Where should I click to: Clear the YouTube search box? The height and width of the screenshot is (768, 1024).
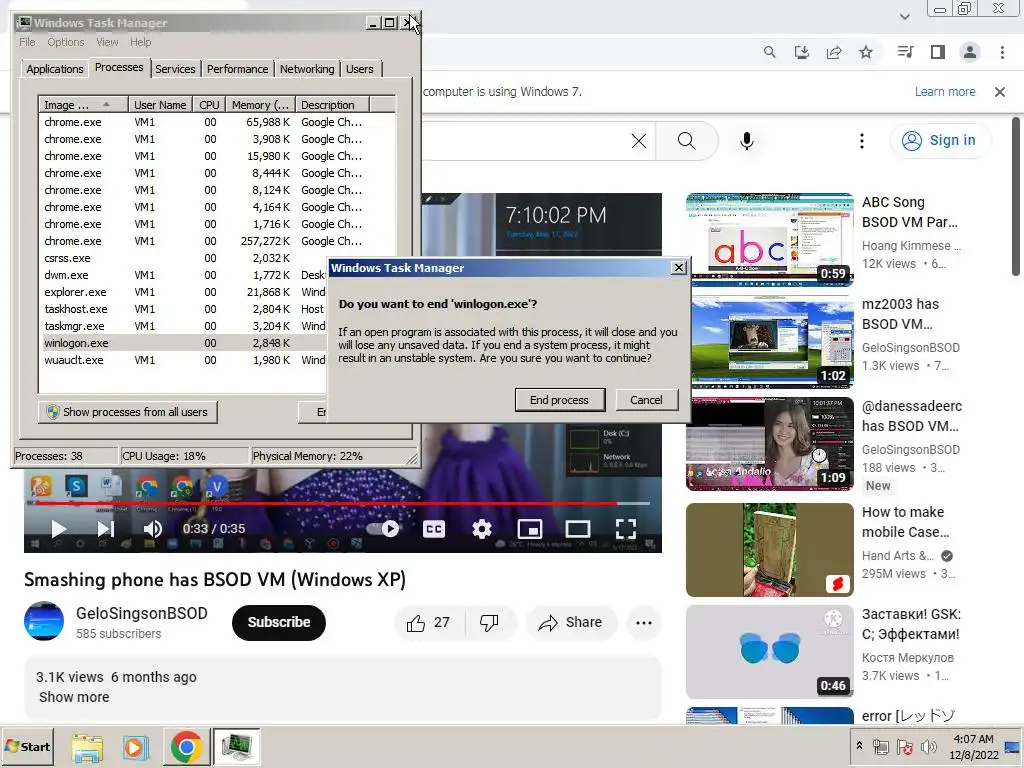[x=639, y=140]
